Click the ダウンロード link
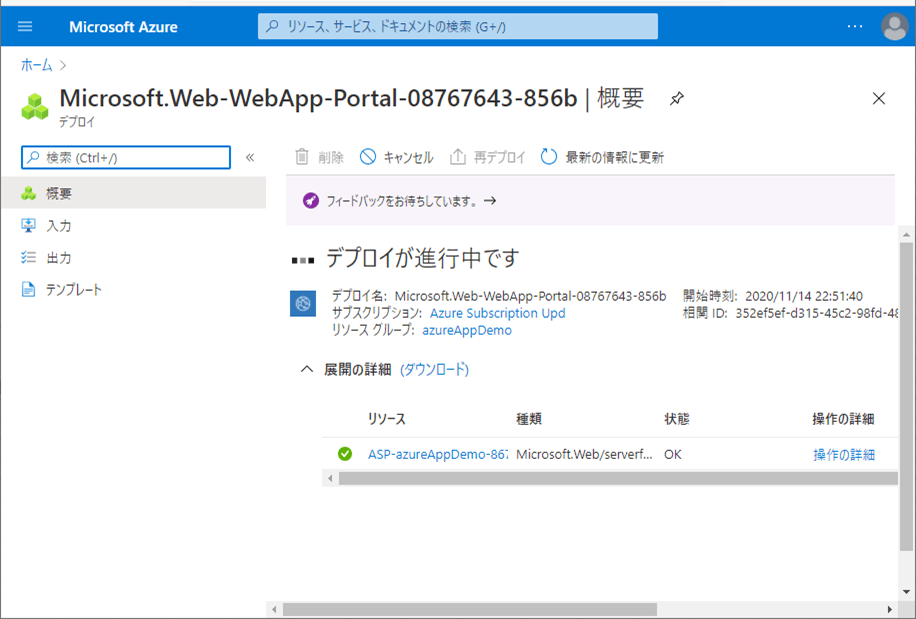 tap(434, 369)
